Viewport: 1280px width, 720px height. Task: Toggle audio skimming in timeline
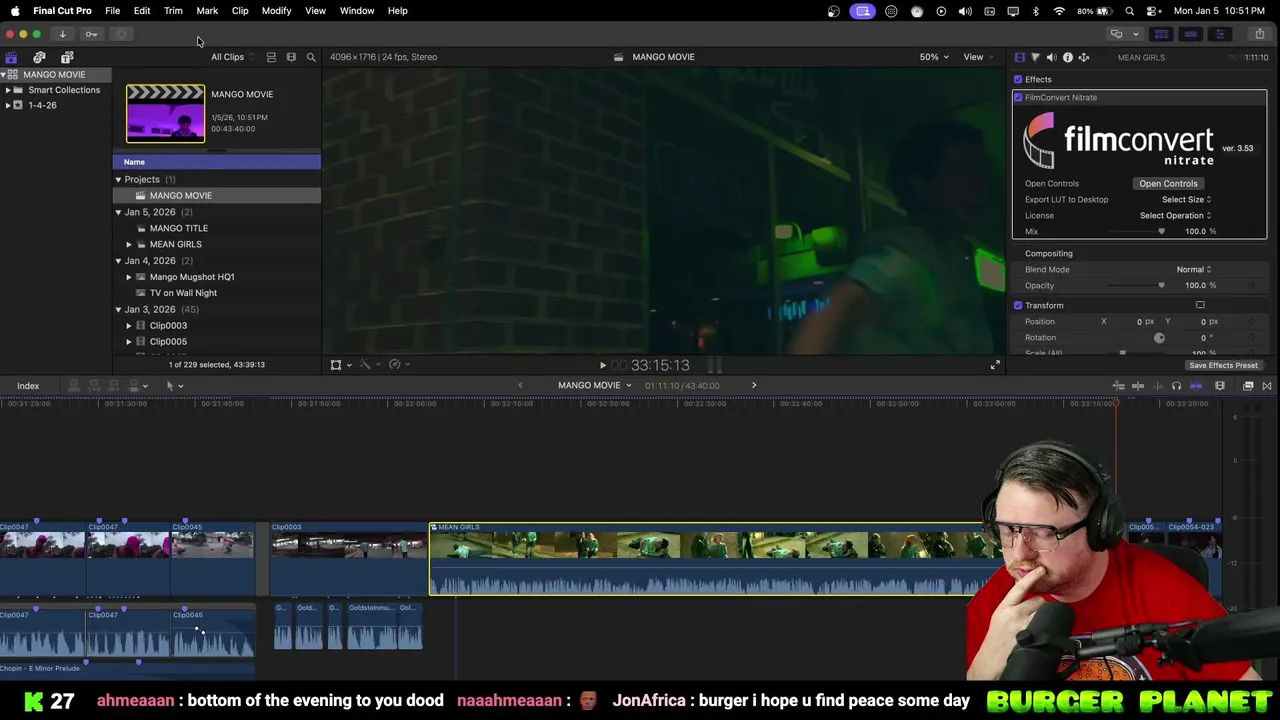point(1157,386)
